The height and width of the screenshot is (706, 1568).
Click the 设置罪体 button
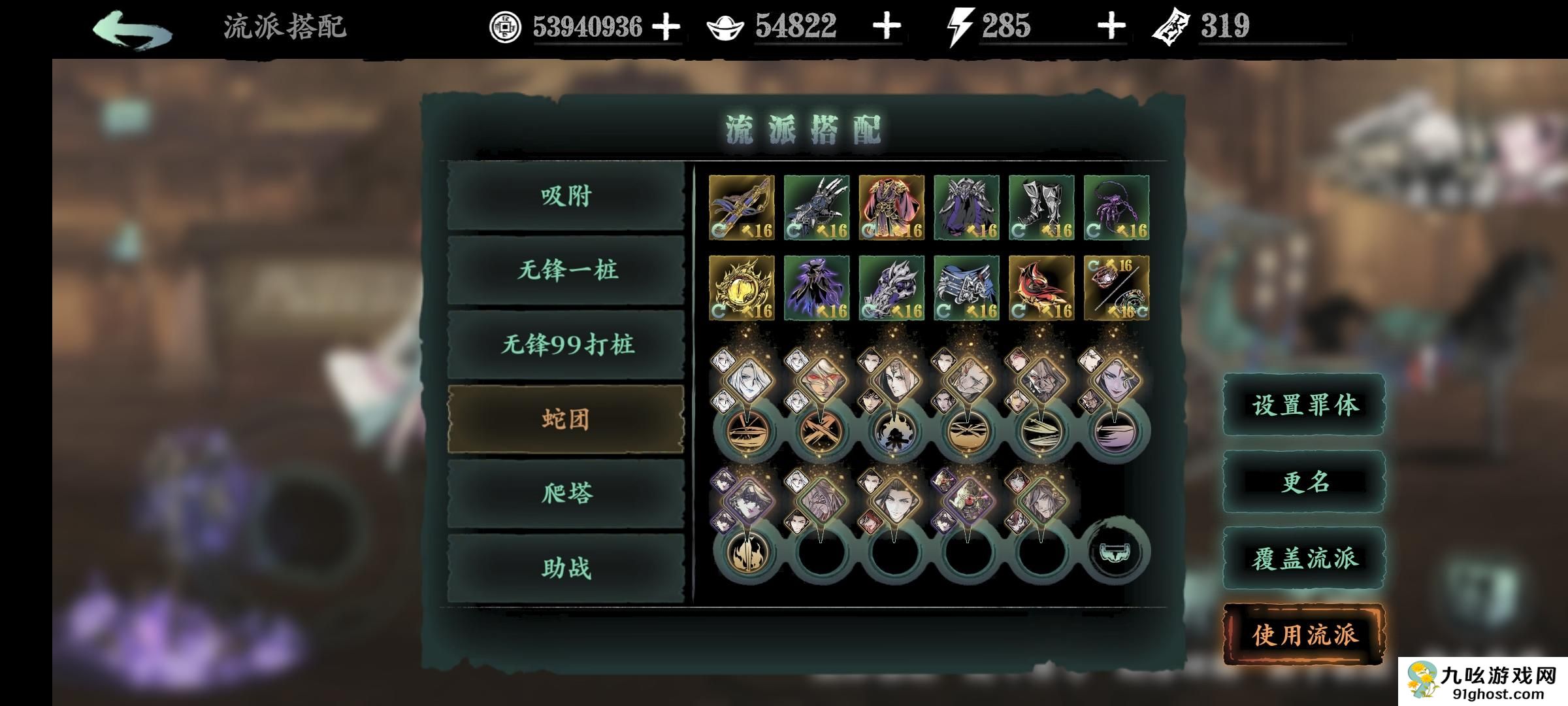1305,405
